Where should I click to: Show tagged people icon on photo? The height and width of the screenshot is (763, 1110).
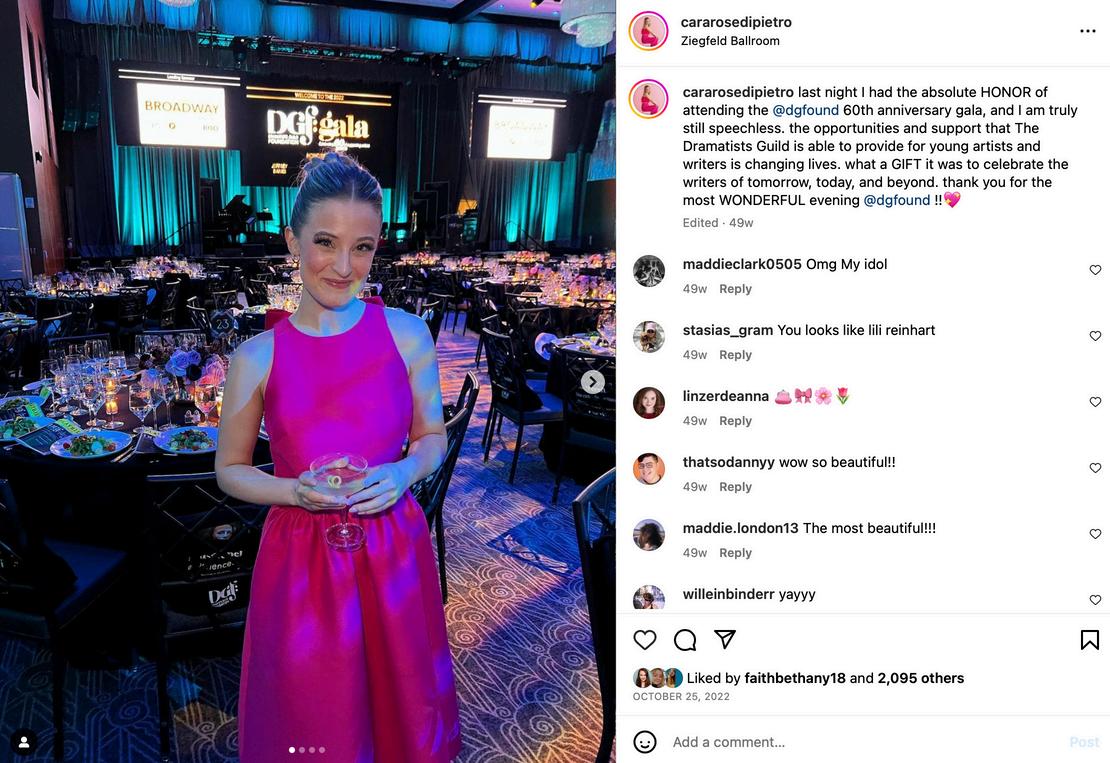pos(23,742)
